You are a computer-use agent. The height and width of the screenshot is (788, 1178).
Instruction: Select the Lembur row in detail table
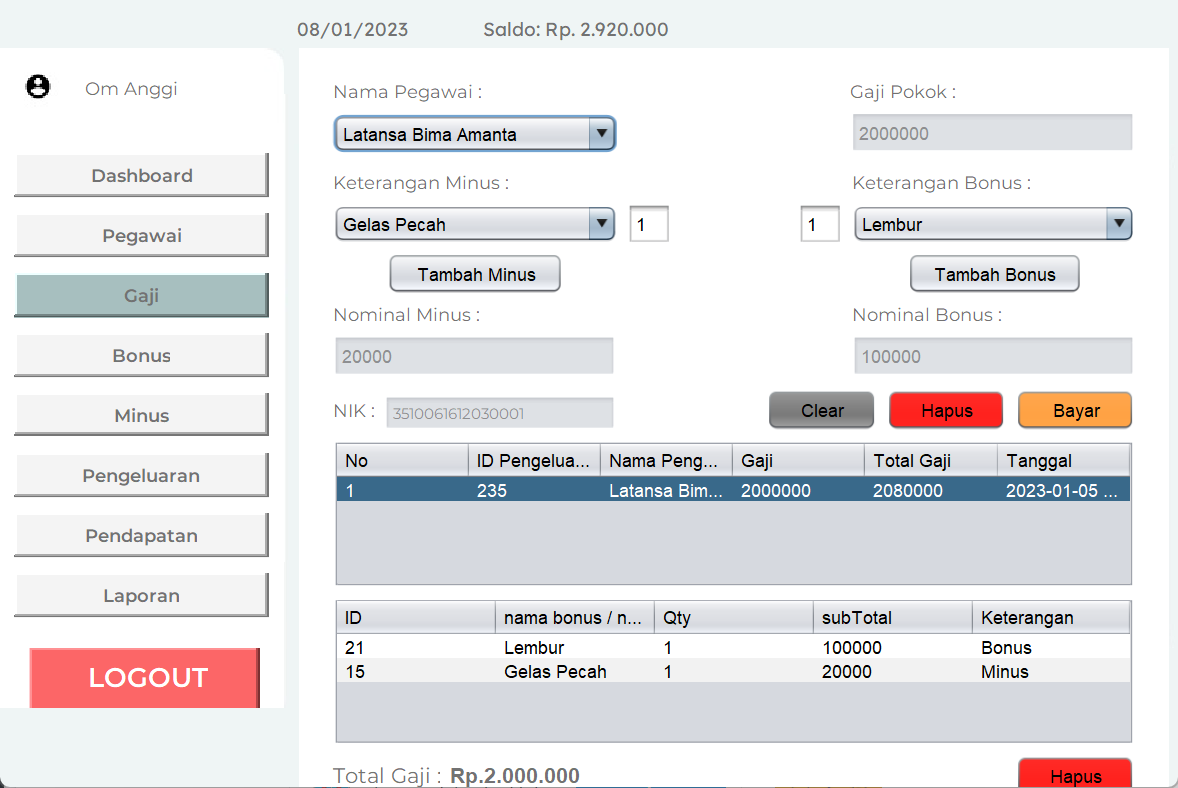click(732, 648)
